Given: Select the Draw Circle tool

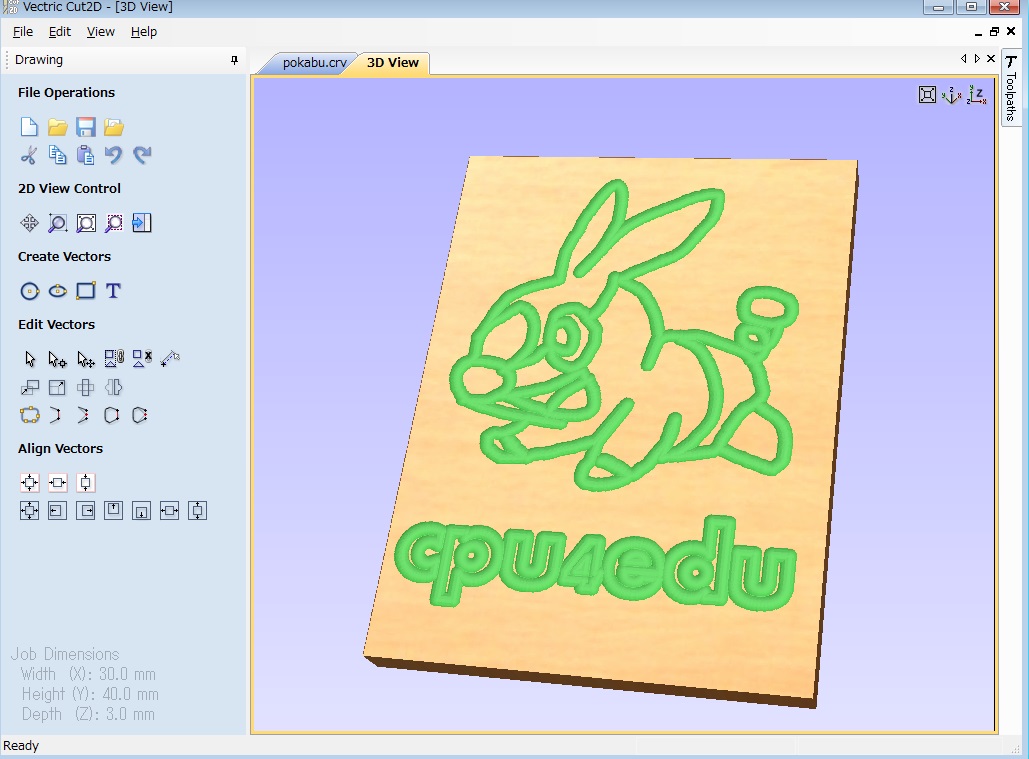Looking at the screenshot, I should tap(30, 291).
